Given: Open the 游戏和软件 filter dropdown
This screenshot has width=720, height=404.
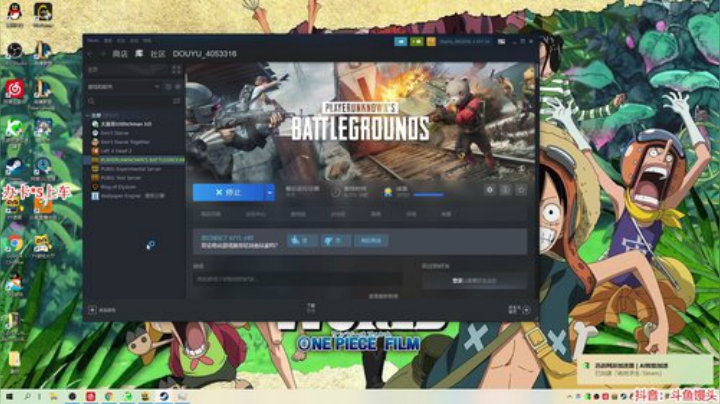Looking at the screenshot, I should coord(124,86).
